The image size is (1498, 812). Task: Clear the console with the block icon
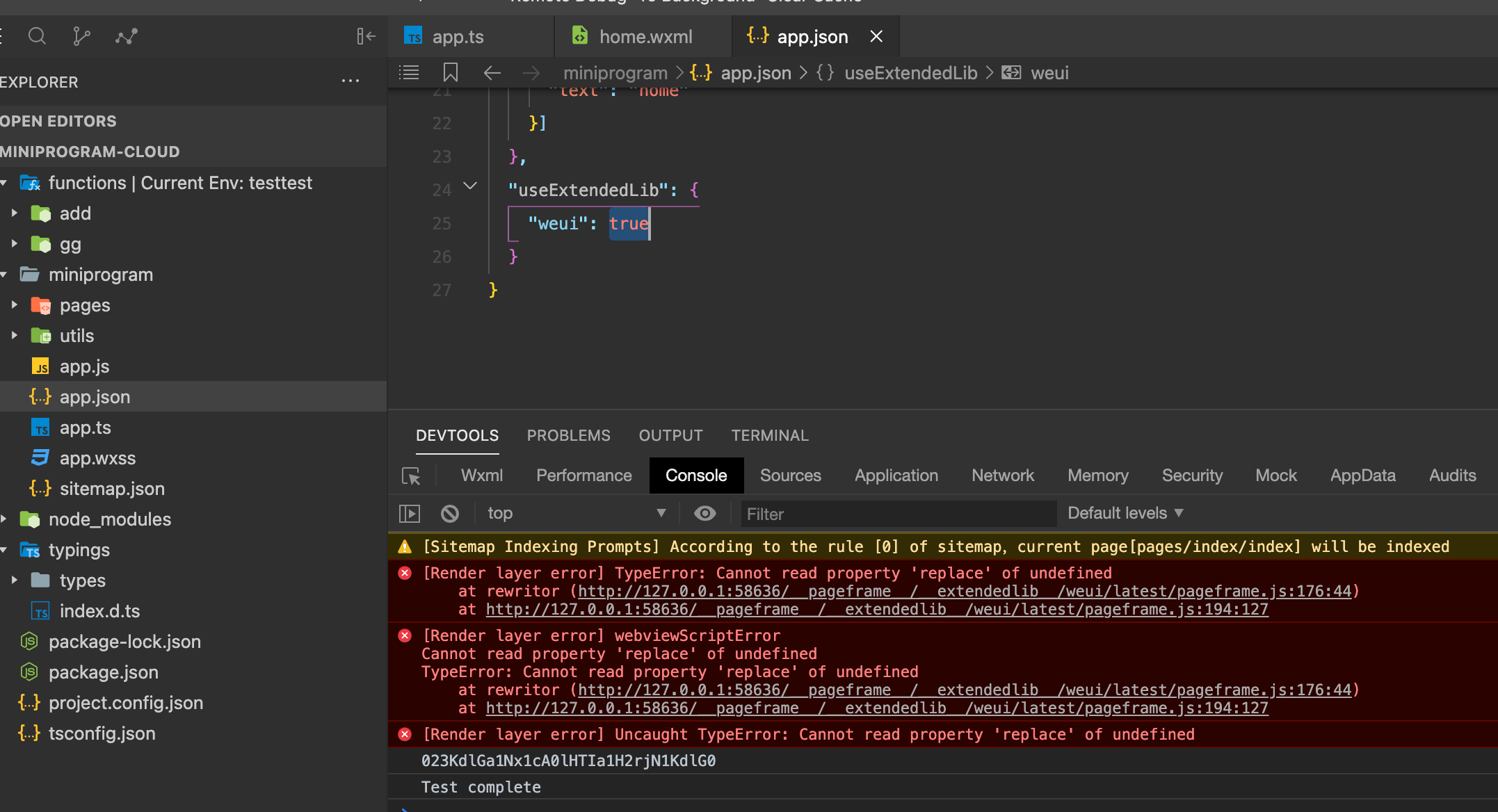click(450, 514)
